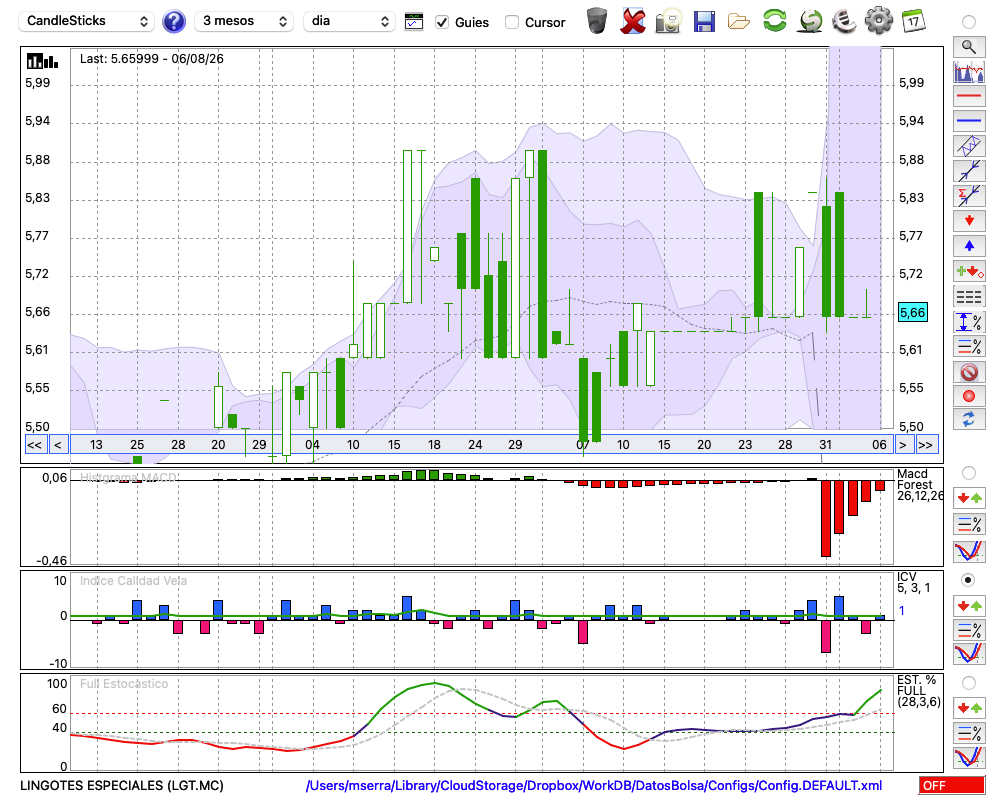
Task: Click the date axis scrollbar track
Action: [481, 445]
